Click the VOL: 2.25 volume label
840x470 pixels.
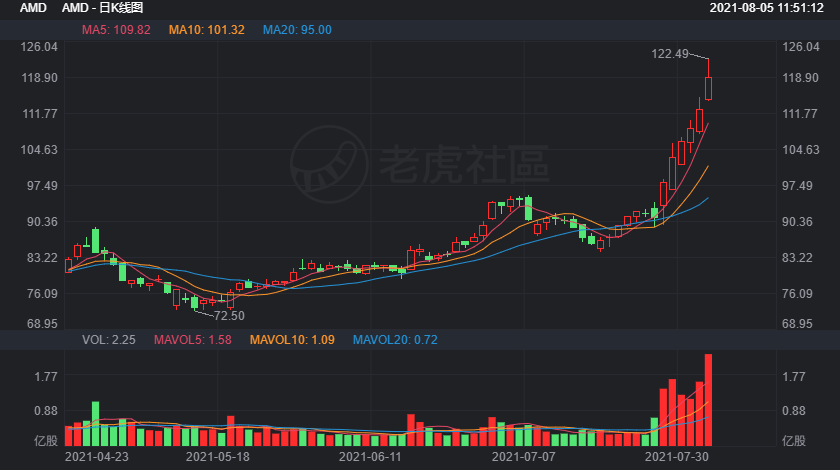pos(109,340)
